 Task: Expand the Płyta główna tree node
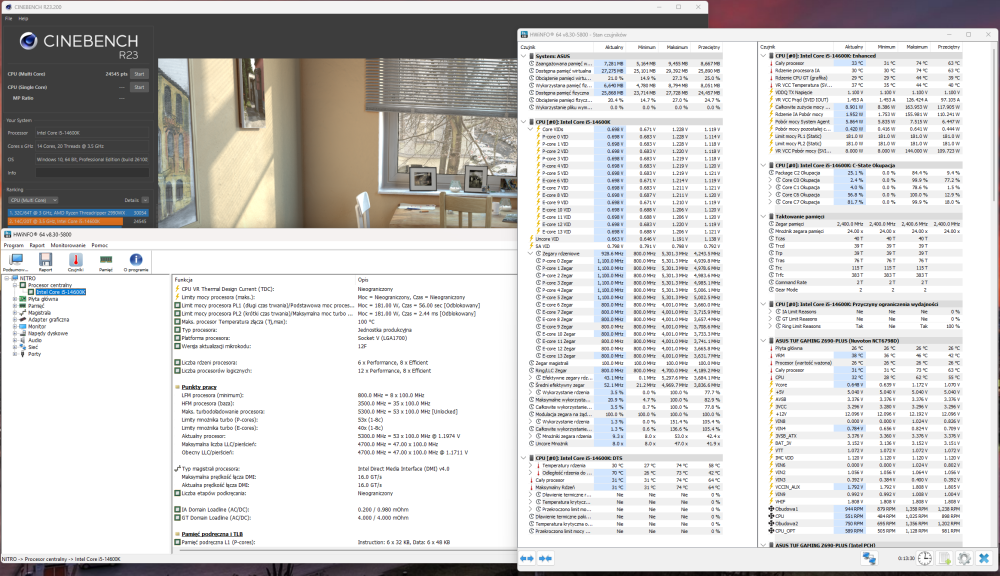pyautogui.click(x=14, y=298)
